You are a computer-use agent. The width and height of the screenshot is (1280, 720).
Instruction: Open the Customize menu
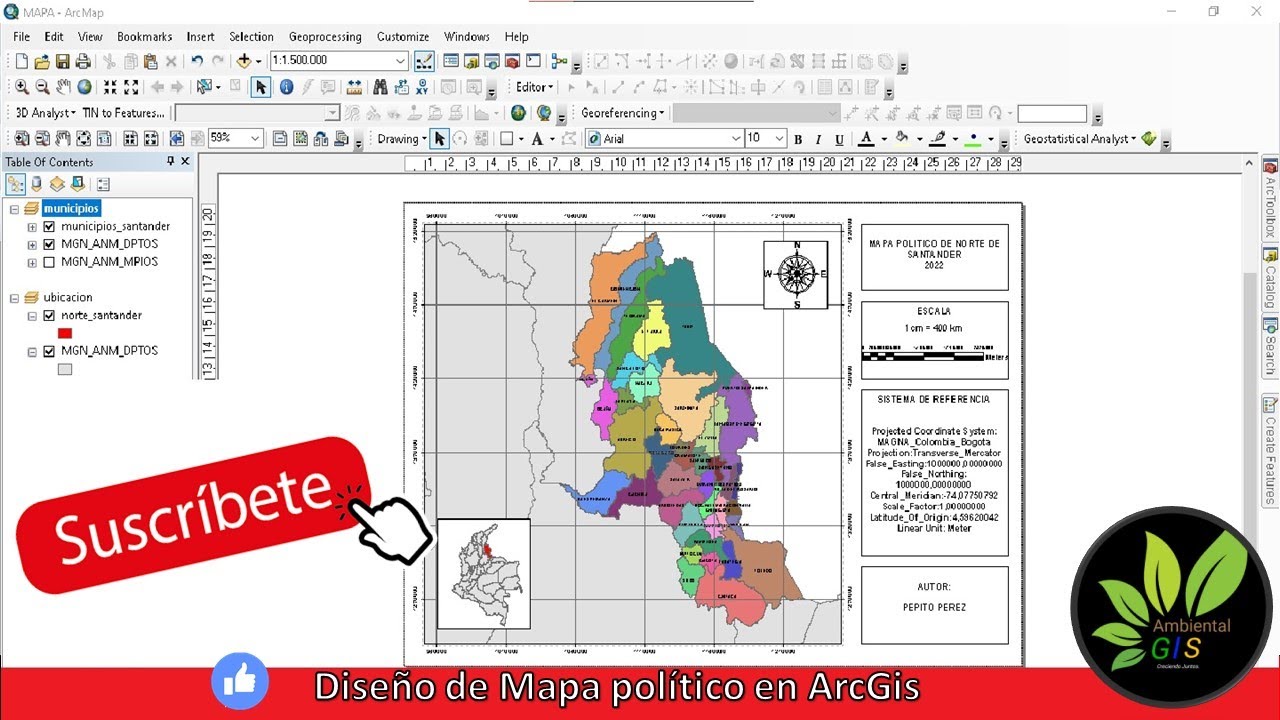(x=403, y=37)
